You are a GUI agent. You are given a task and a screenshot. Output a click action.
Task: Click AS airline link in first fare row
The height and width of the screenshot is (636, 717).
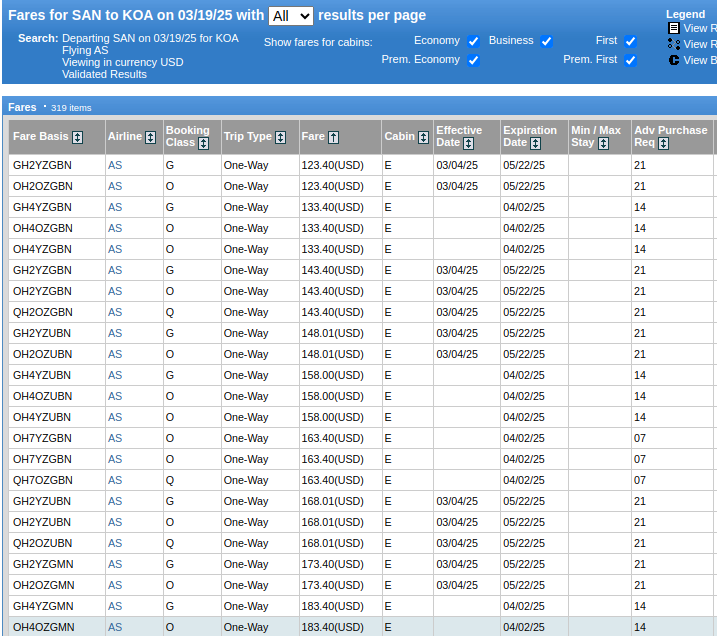[x=115, y=165]
